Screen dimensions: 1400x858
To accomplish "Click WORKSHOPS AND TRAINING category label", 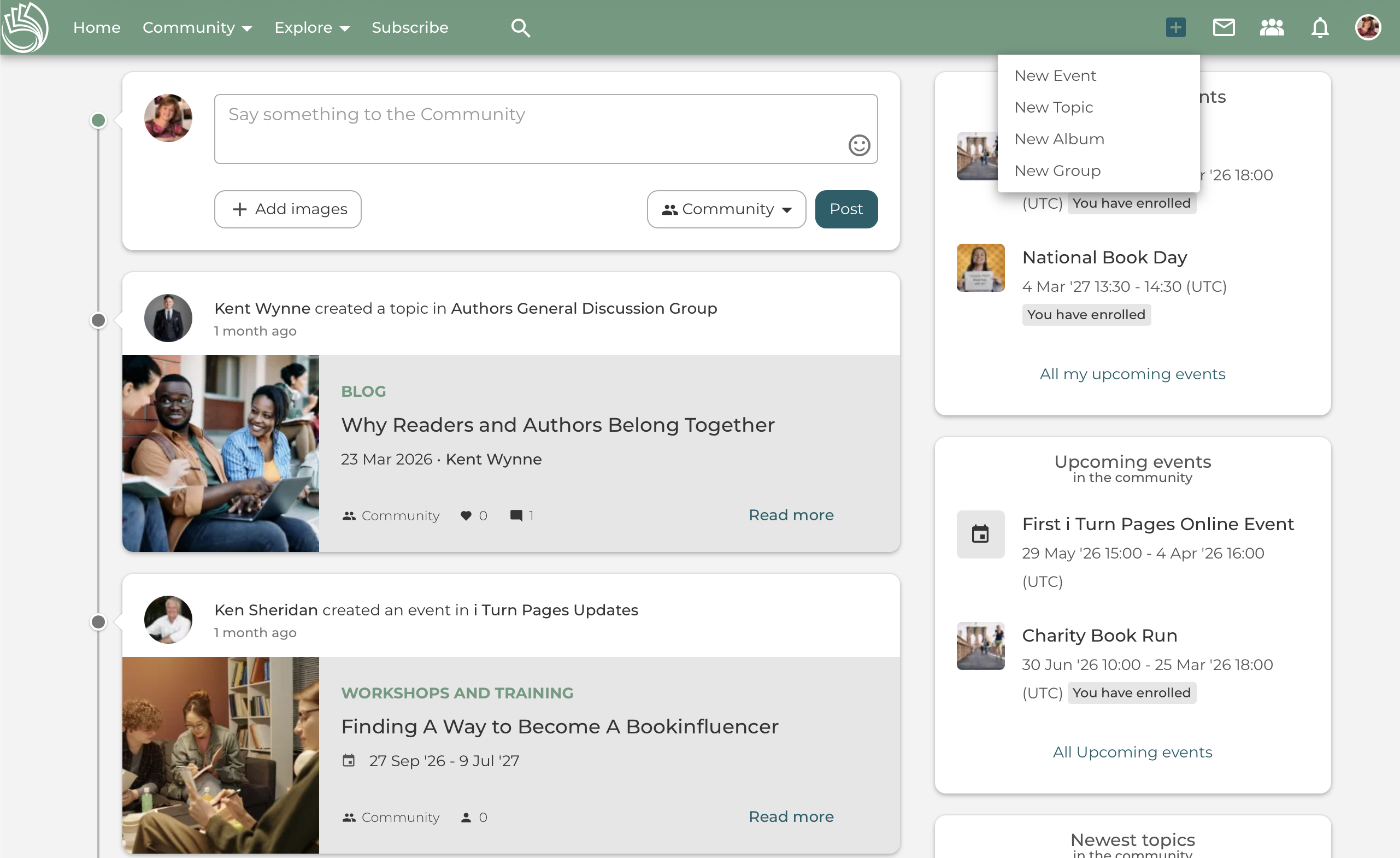I will point(457,693).
